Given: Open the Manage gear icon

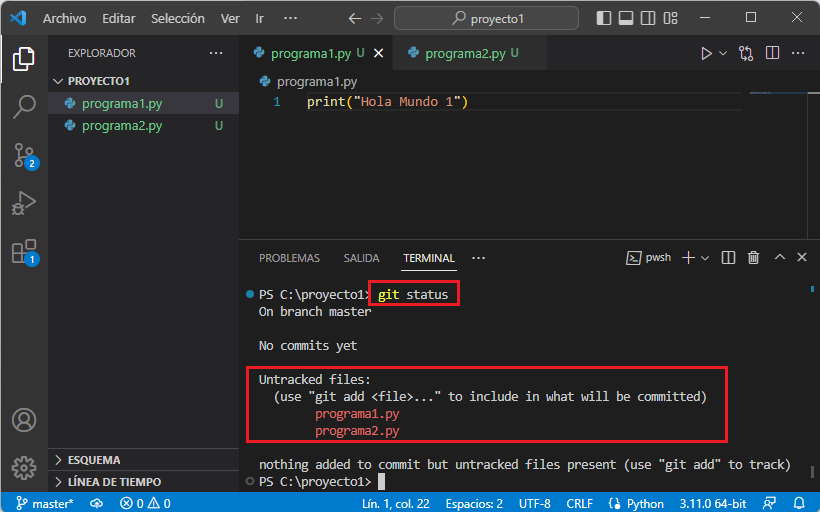Looking at the screenshot, I should pyautogui.click(x=24, y=468).
